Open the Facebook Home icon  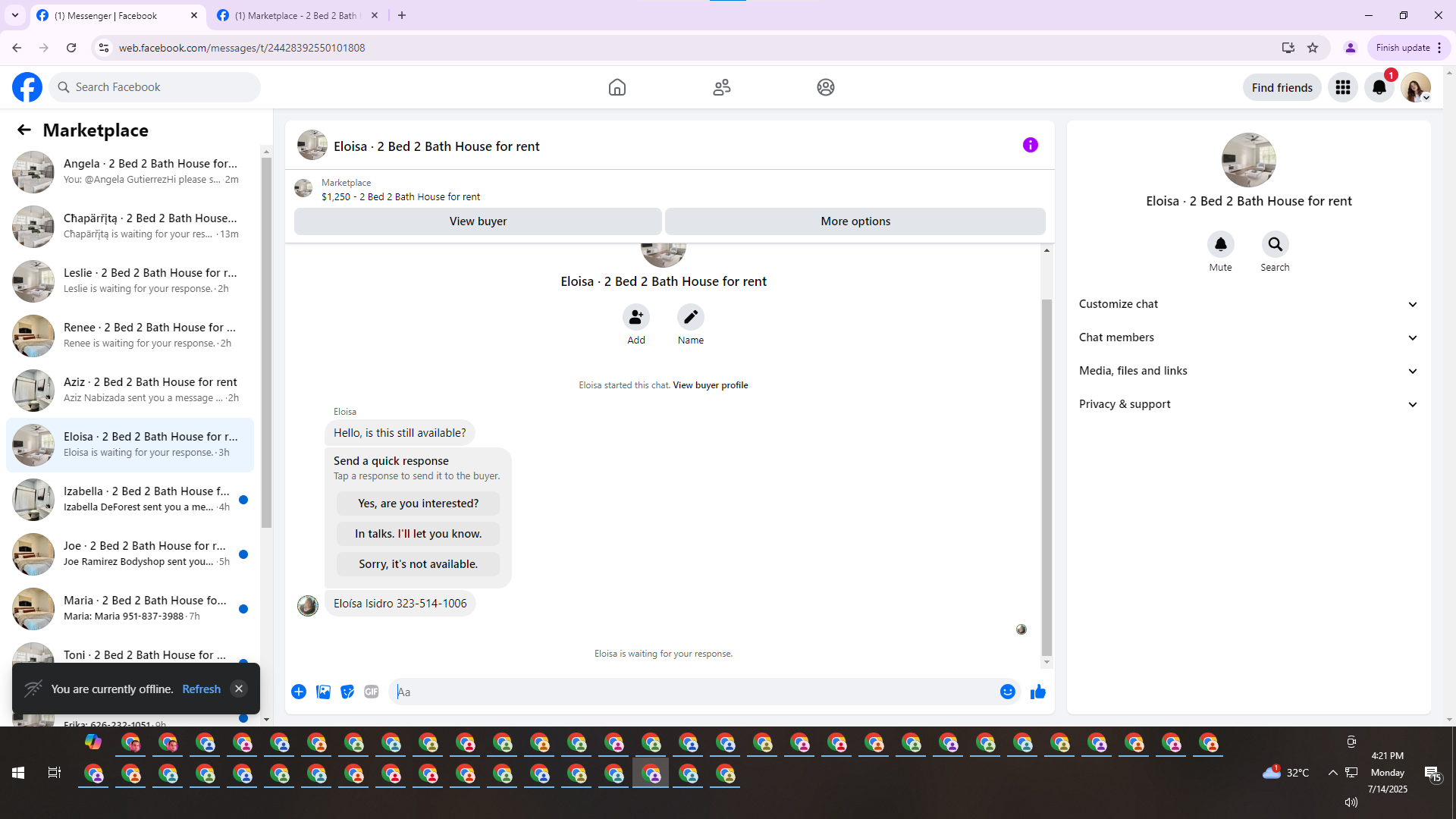pyautogui.click(x=617, y=87)
